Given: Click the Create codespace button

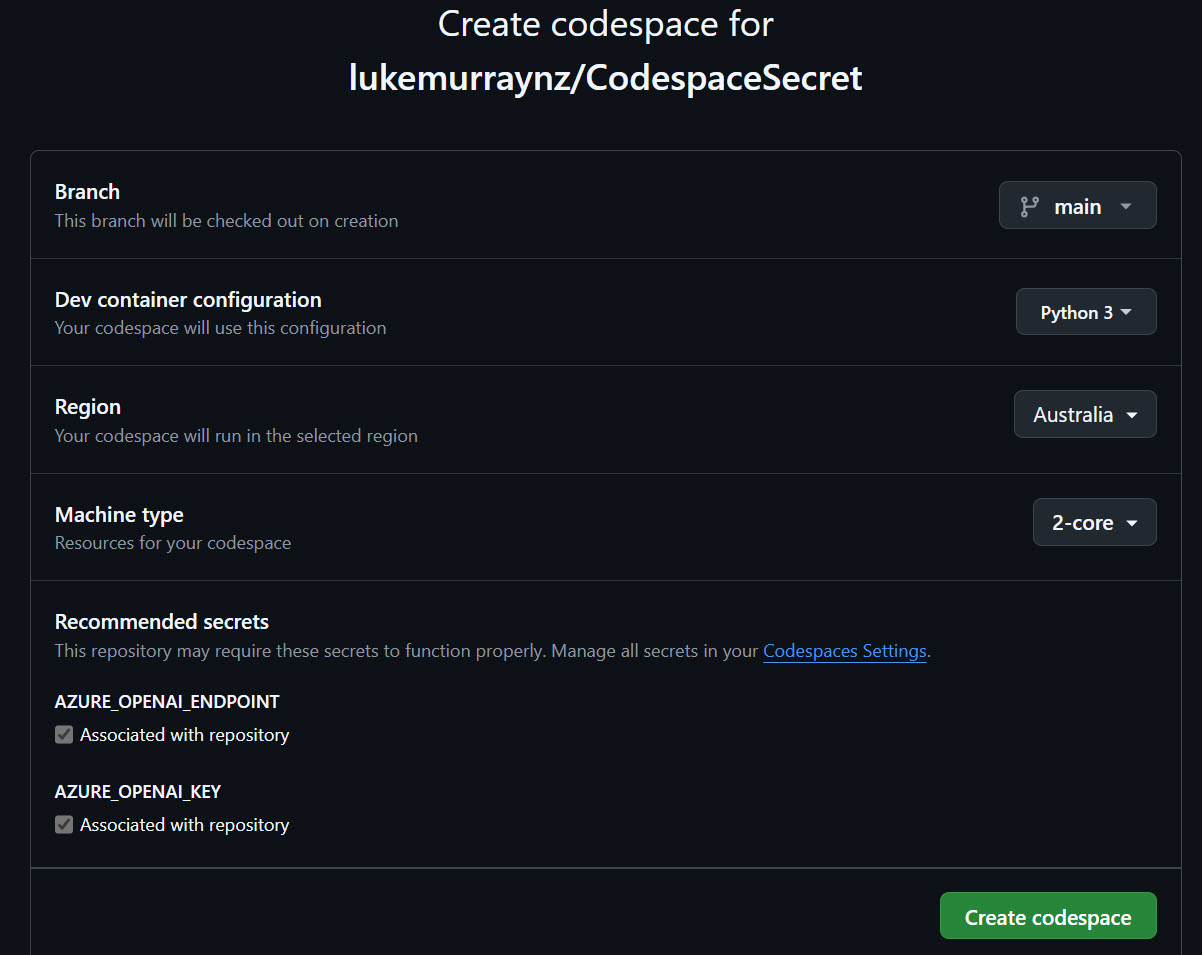Looking at the screenshot, I should 1048,917.
